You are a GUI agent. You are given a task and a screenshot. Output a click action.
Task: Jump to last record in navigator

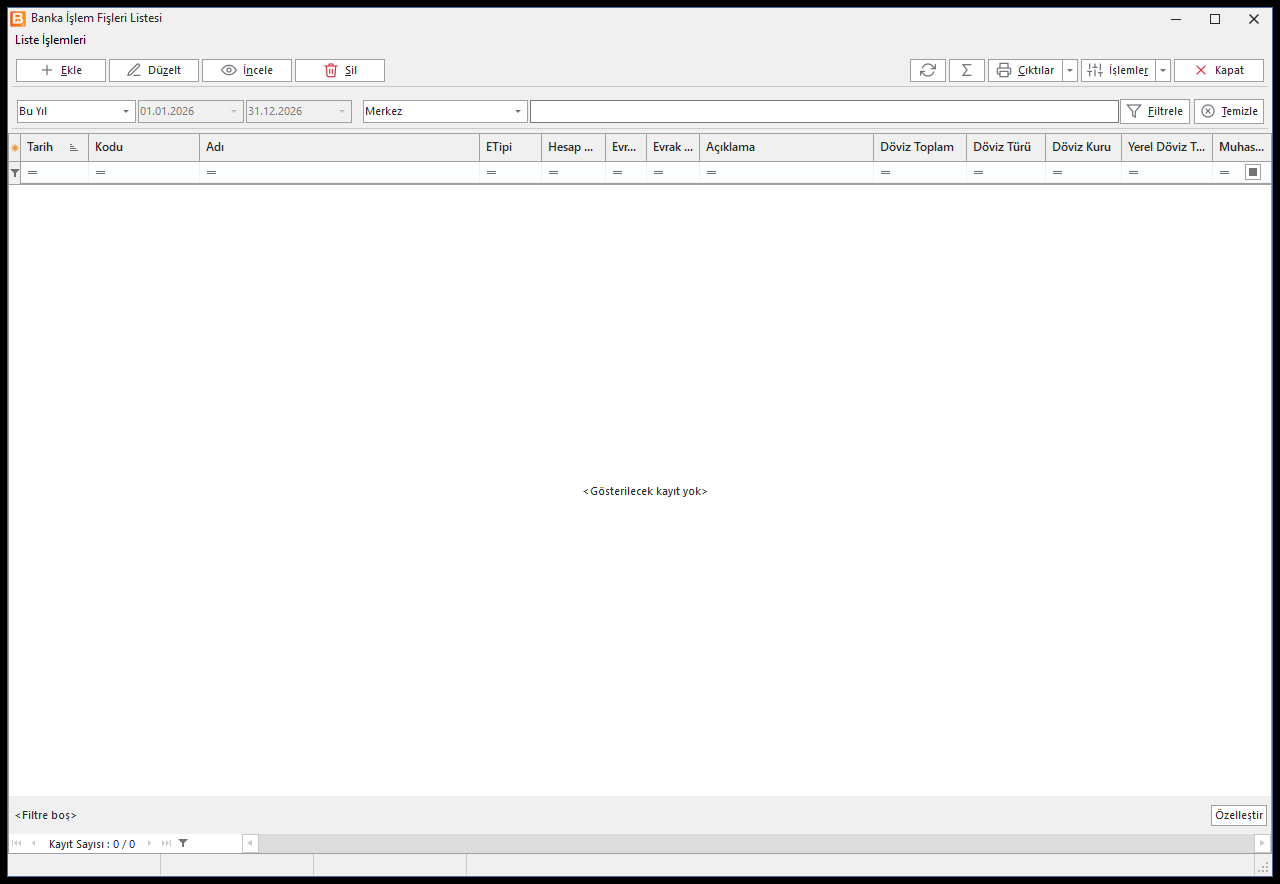tap(166, 843)
